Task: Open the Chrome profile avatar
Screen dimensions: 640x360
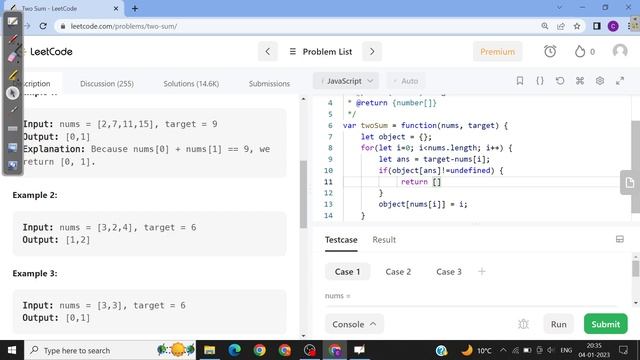Action: (x=613, y=26)
